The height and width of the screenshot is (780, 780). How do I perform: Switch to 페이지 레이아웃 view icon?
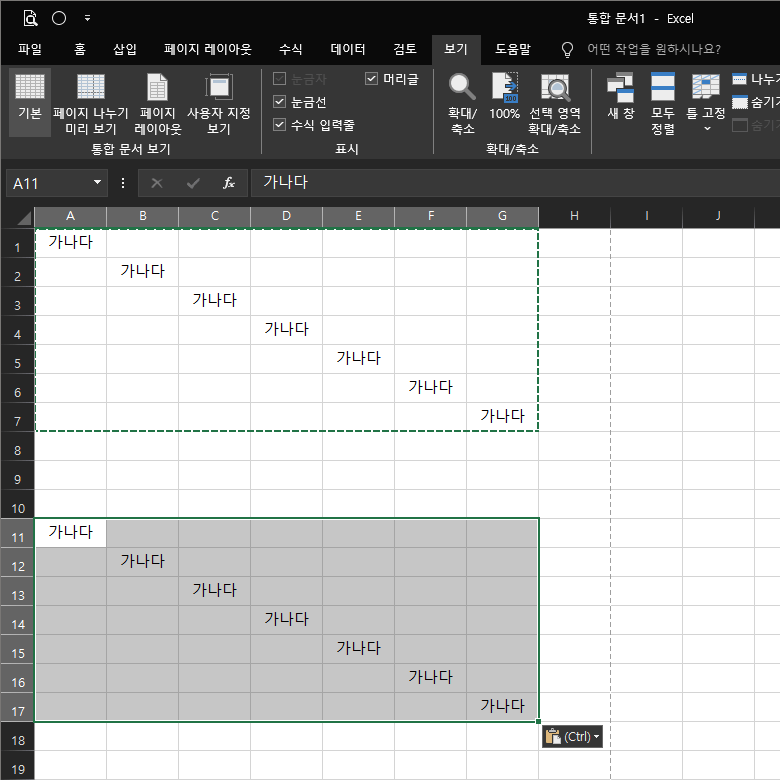point(158,102)
